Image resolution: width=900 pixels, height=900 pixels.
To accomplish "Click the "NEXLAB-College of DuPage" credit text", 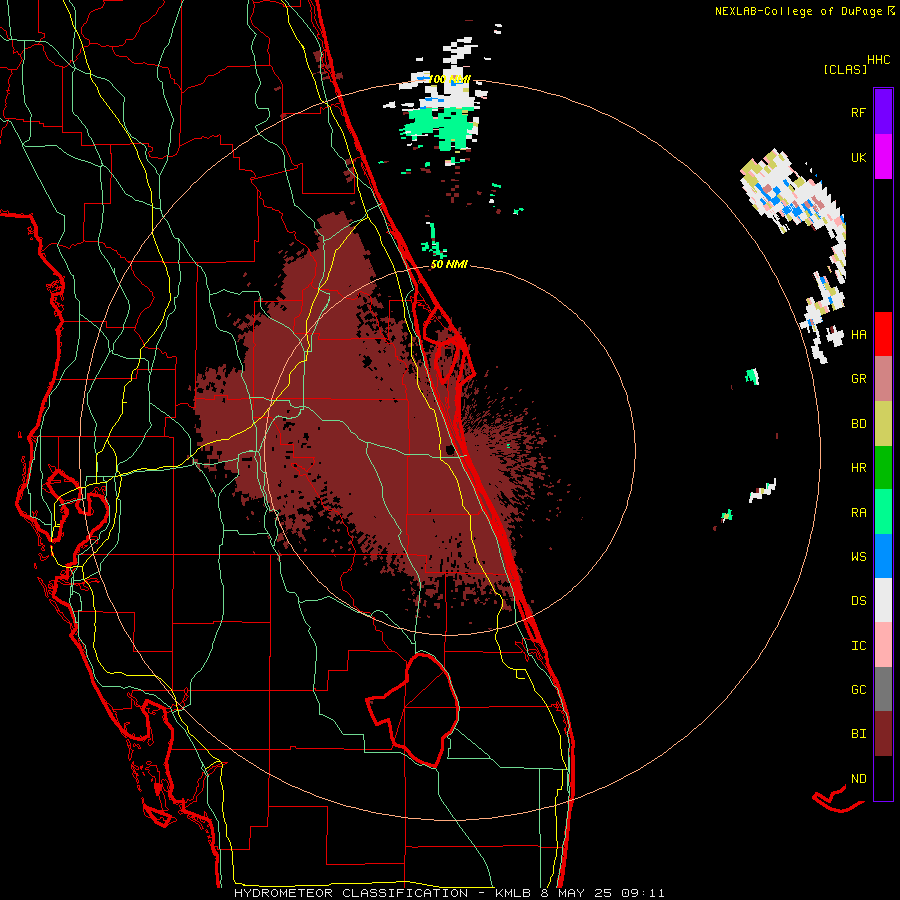I will (798, 11).
